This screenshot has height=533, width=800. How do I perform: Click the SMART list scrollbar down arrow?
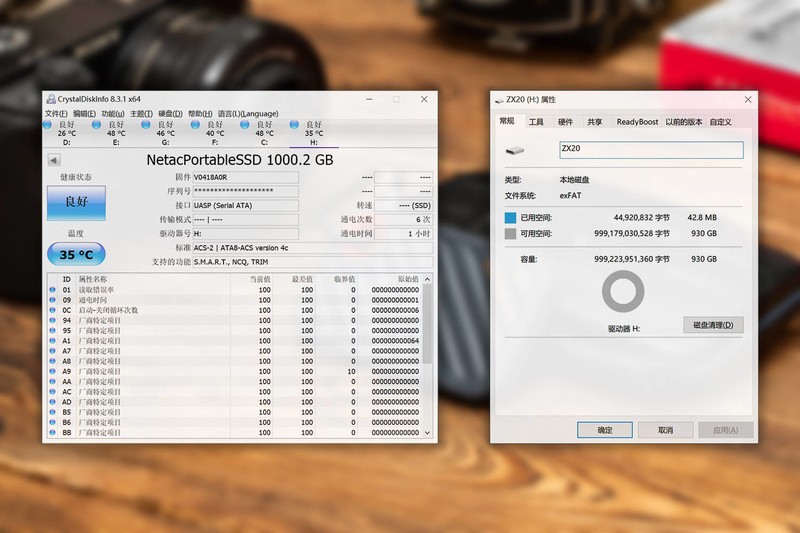click(x=428, y=433)
